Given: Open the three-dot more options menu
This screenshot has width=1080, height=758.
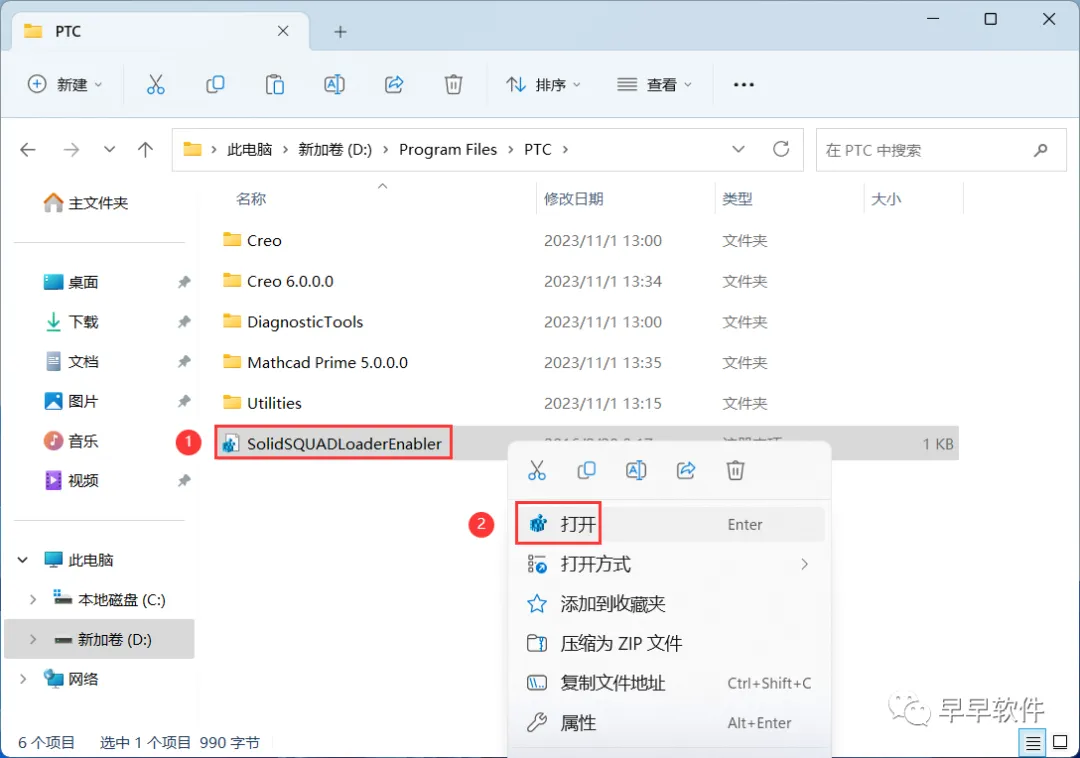Looking at the screenshot, I should click(x=744, y=85).
